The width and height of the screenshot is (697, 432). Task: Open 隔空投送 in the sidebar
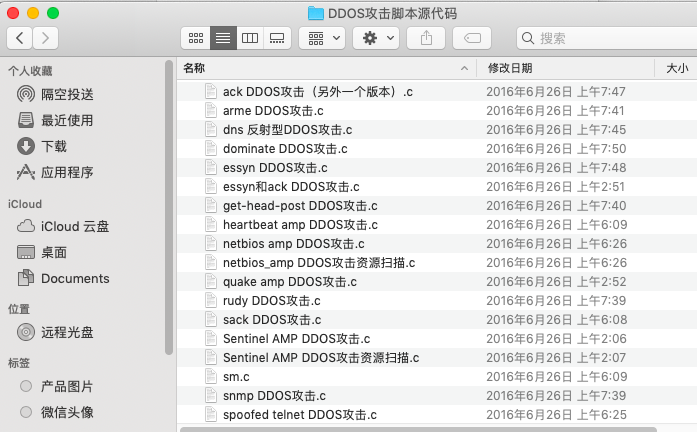click(x=67, y=94)
